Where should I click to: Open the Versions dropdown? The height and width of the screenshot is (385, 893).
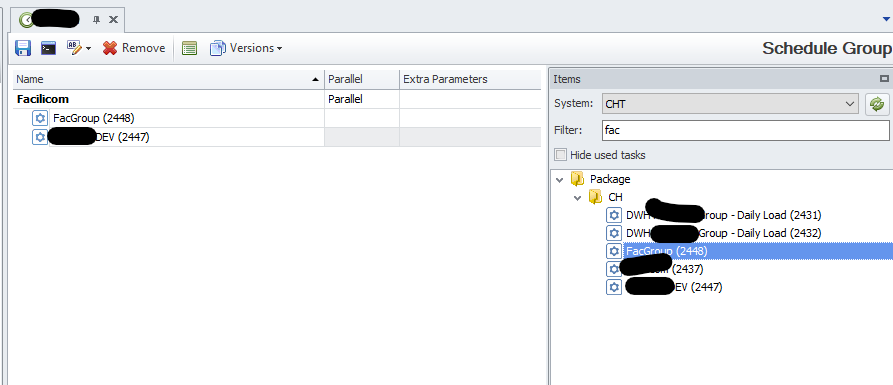point(246,48)
